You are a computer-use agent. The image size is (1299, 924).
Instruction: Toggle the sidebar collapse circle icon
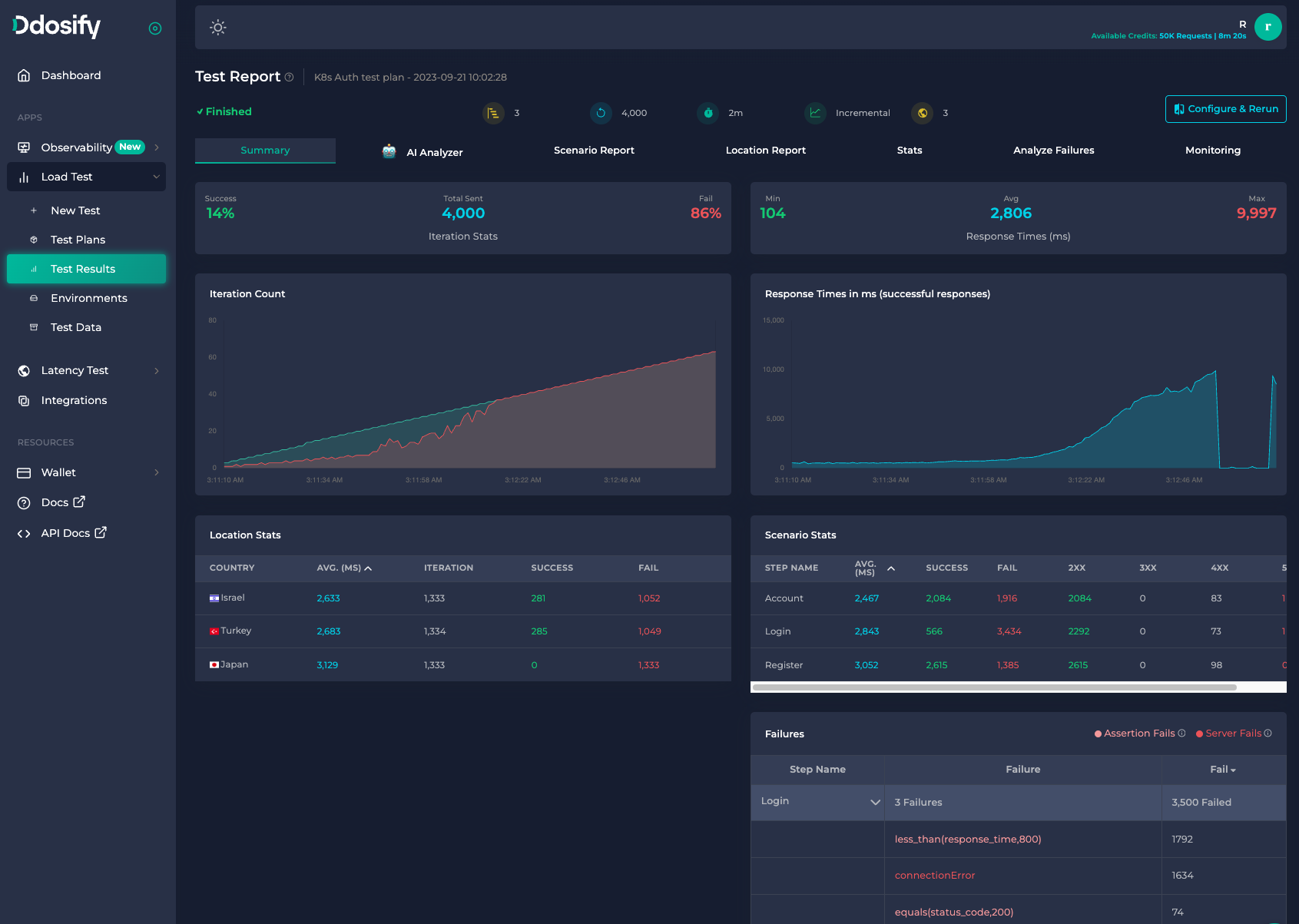click(155, 28)
